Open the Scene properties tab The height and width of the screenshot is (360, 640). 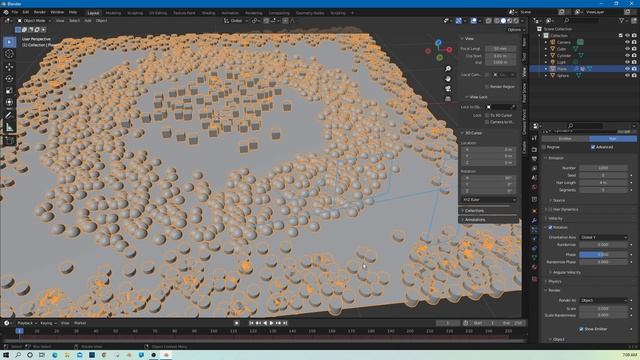coord(534,178)
